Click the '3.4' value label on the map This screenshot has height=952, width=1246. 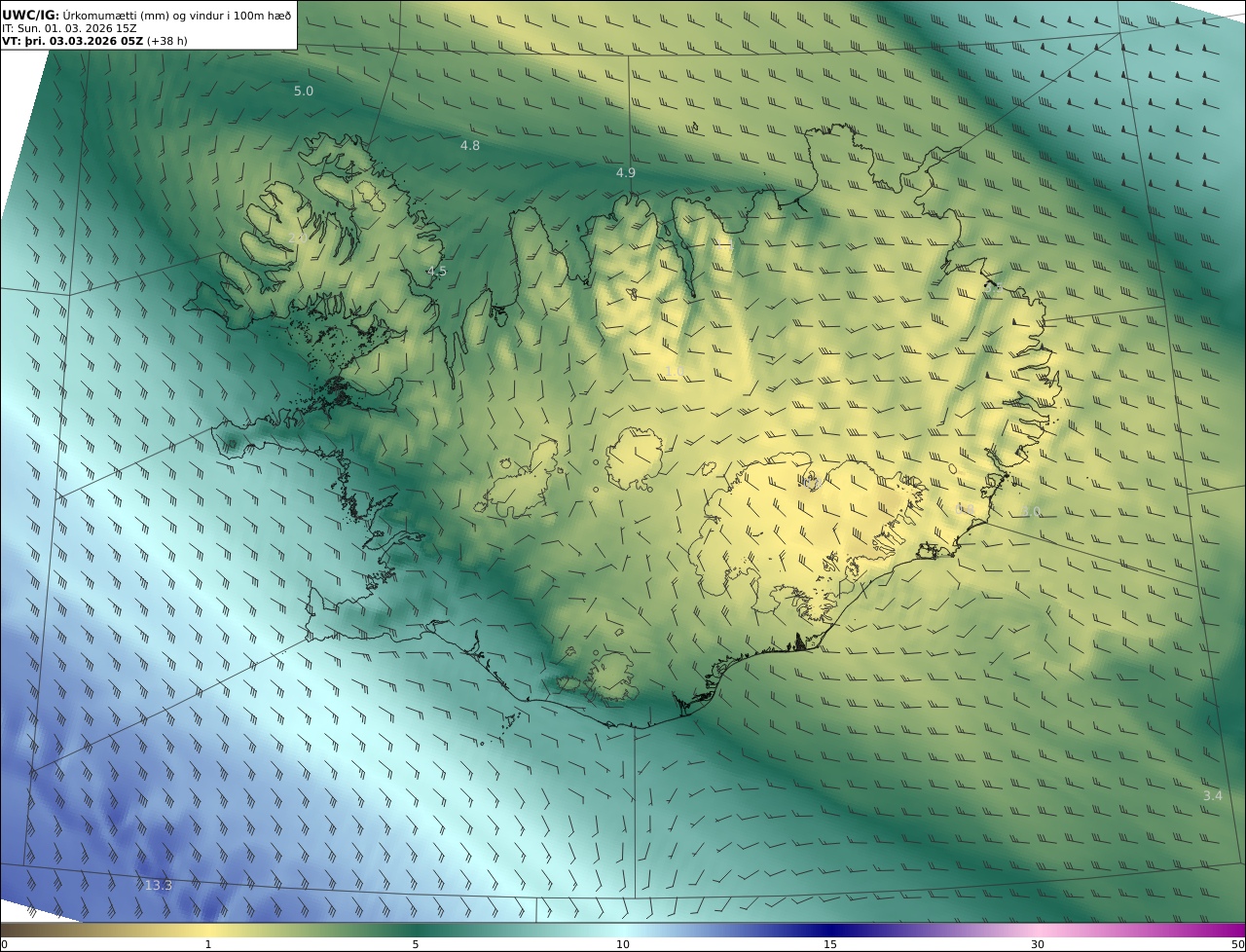1212,795
